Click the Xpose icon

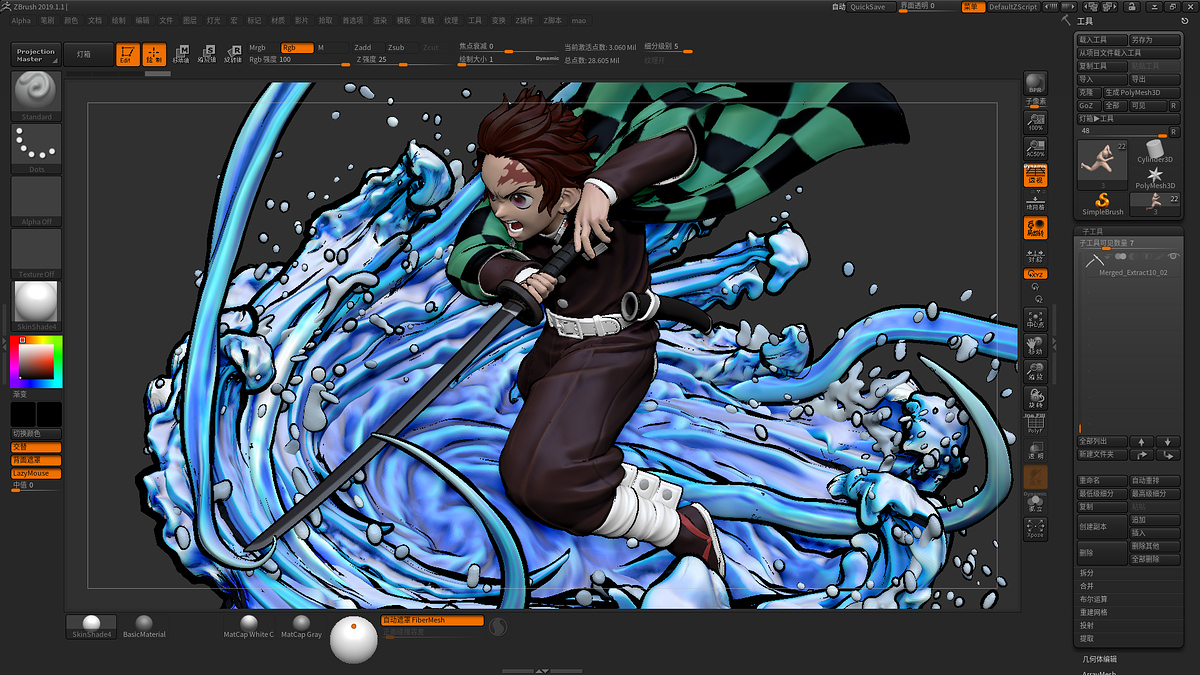pyautogui.click(x=1035, y=529)
